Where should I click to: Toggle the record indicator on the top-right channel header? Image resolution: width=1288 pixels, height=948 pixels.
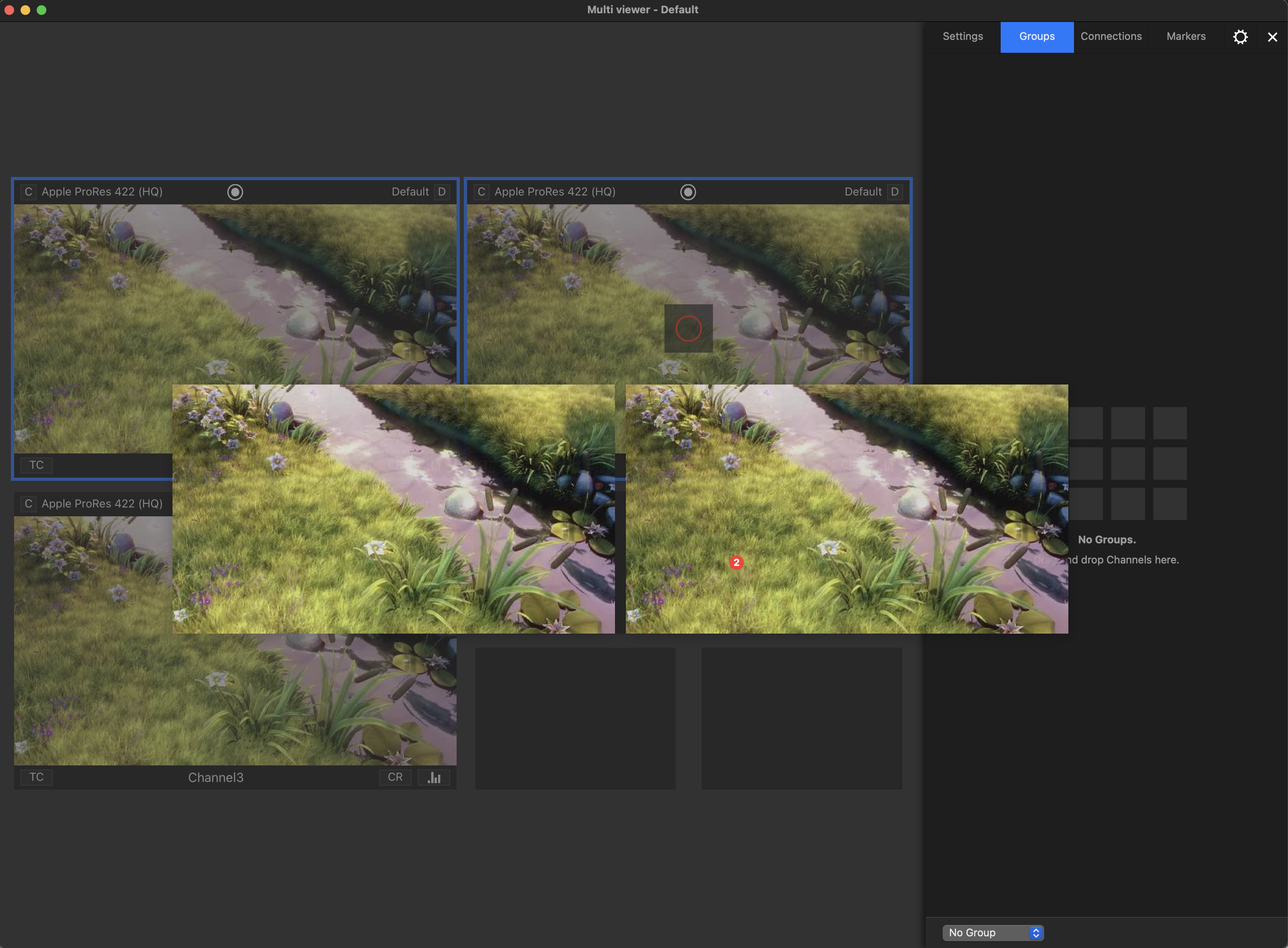pyautogui.click(x=688, y=192)
